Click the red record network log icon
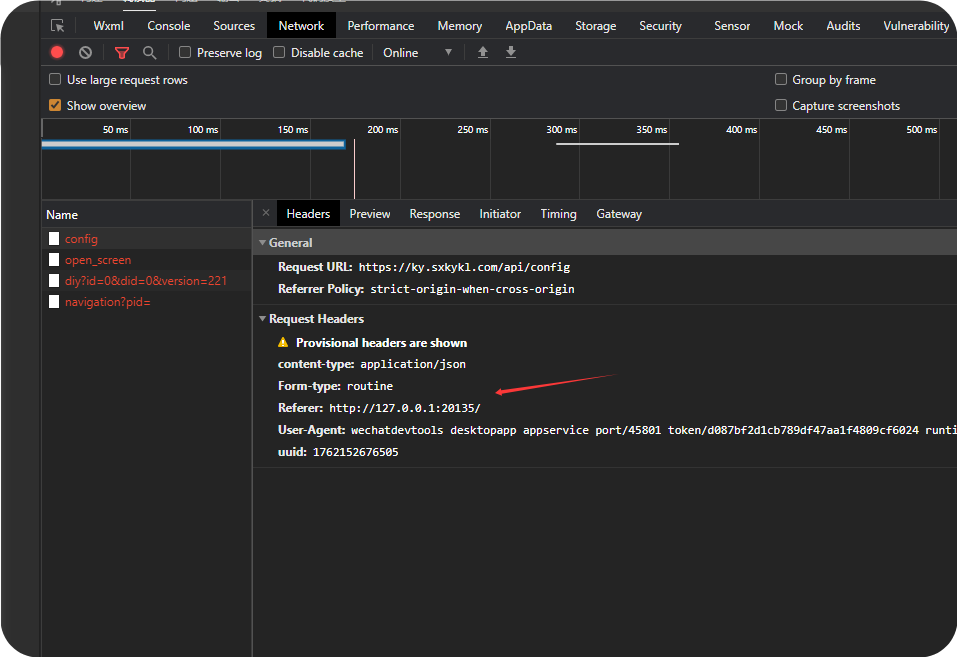Image resolution: width=957 pixels, height=657 pixels. pyautogui.click(x=57, y=52)
